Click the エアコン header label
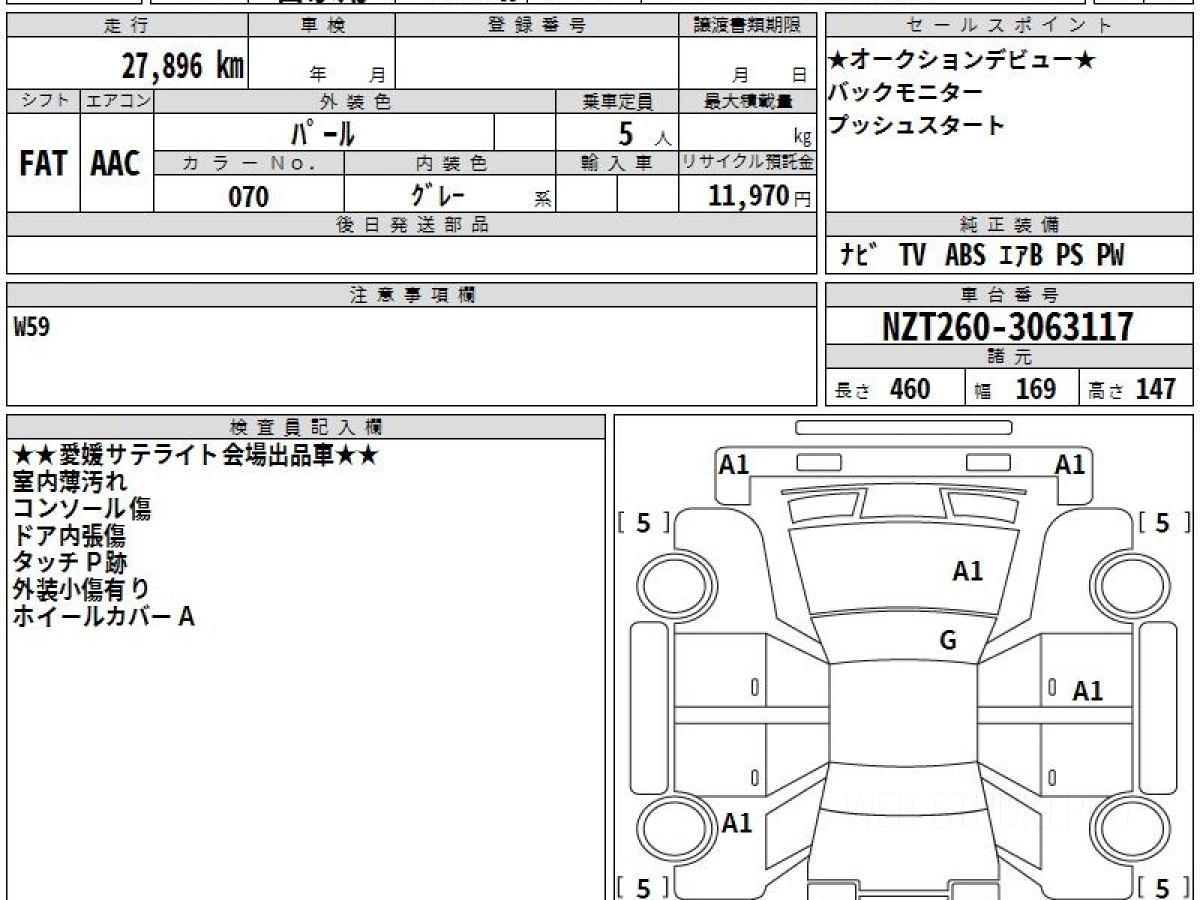The image size is (1200, 900). point(117,101)
